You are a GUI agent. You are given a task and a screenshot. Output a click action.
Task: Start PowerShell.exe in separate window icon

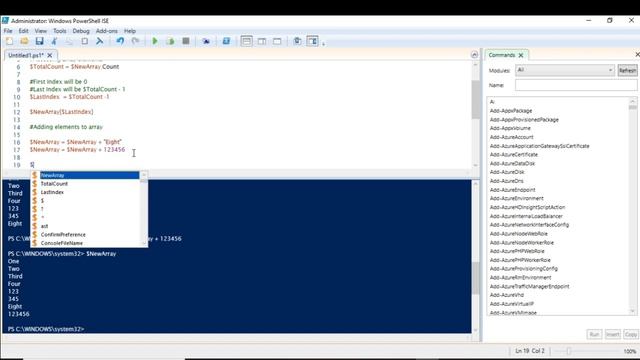tap(226, 41)
